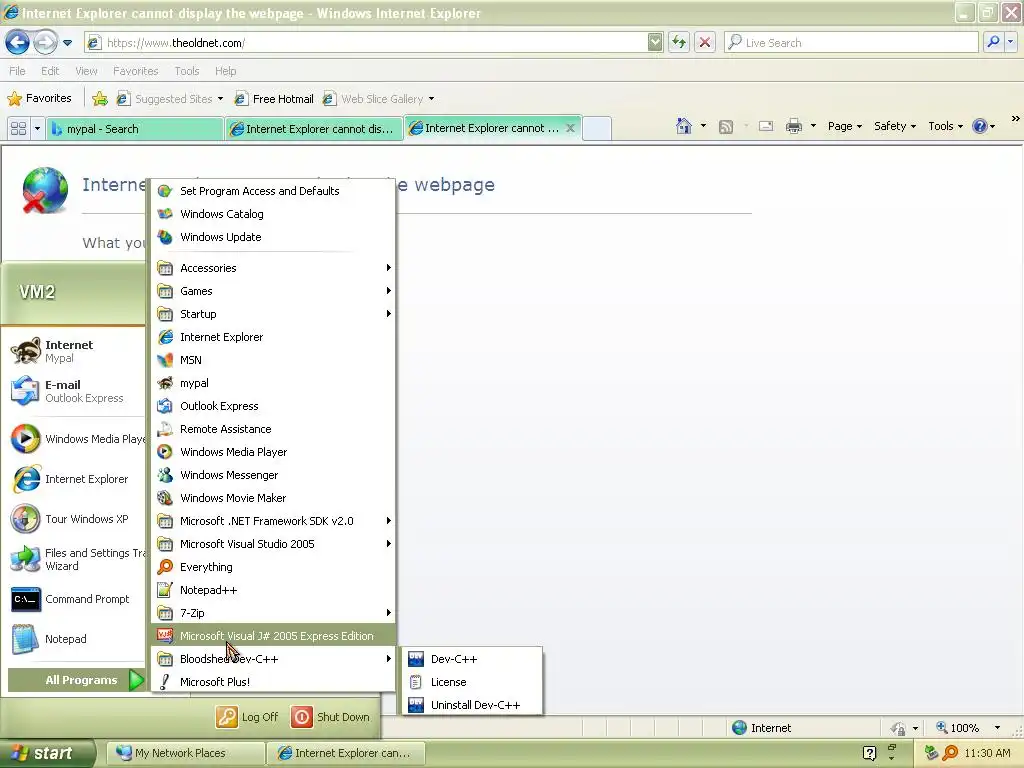Click the All Programs button
Image resolution: width=1024 pixels, height=768 pixels.
pos(76,680)
